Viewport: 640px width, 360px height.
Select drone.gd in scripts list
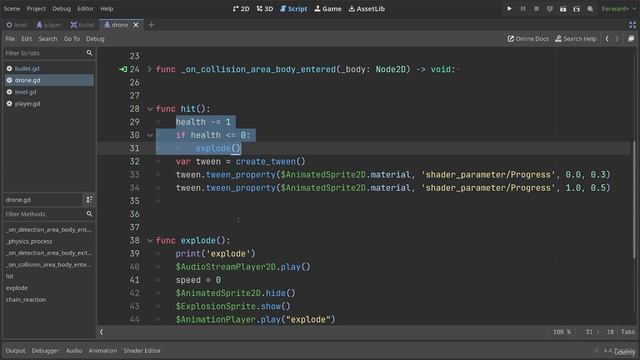[x=49, y=80]
